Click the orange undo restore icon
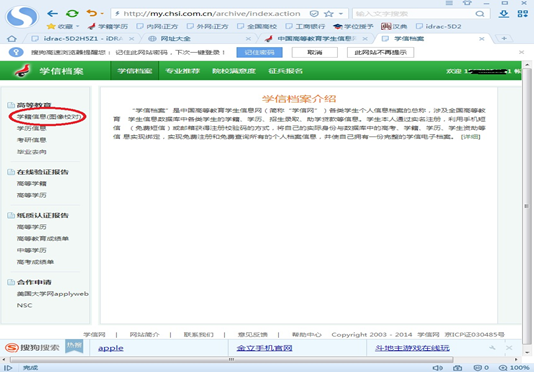The height and width of the screenshot is (372, 534). 92,13
